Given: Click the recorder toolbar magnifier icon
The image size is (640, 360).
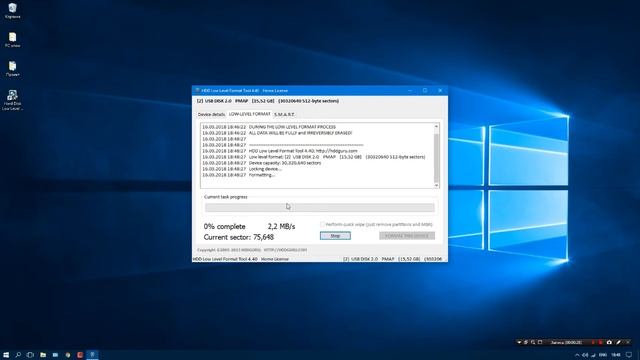Looking at the screenshot, I should (533, 342).
